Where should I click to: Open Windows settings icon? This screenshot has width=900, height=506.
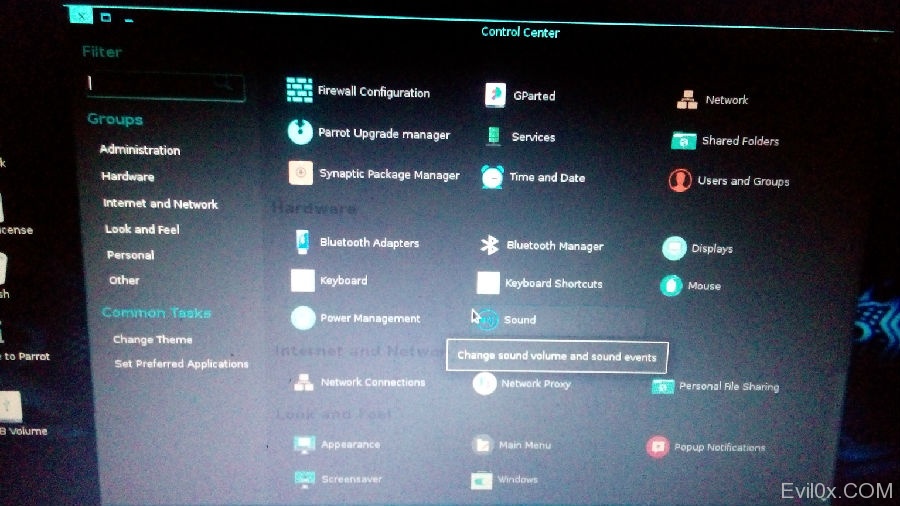tap(482, 480)
